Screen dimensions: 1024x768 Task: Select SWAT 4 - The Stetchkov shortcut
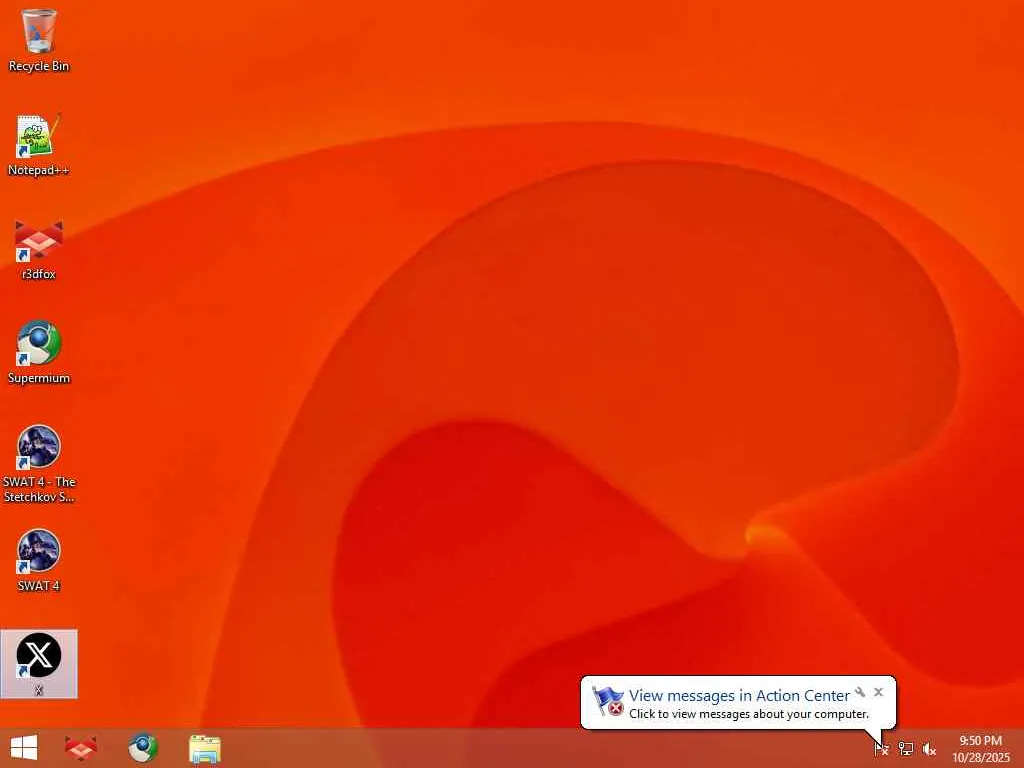click(39, 464)
